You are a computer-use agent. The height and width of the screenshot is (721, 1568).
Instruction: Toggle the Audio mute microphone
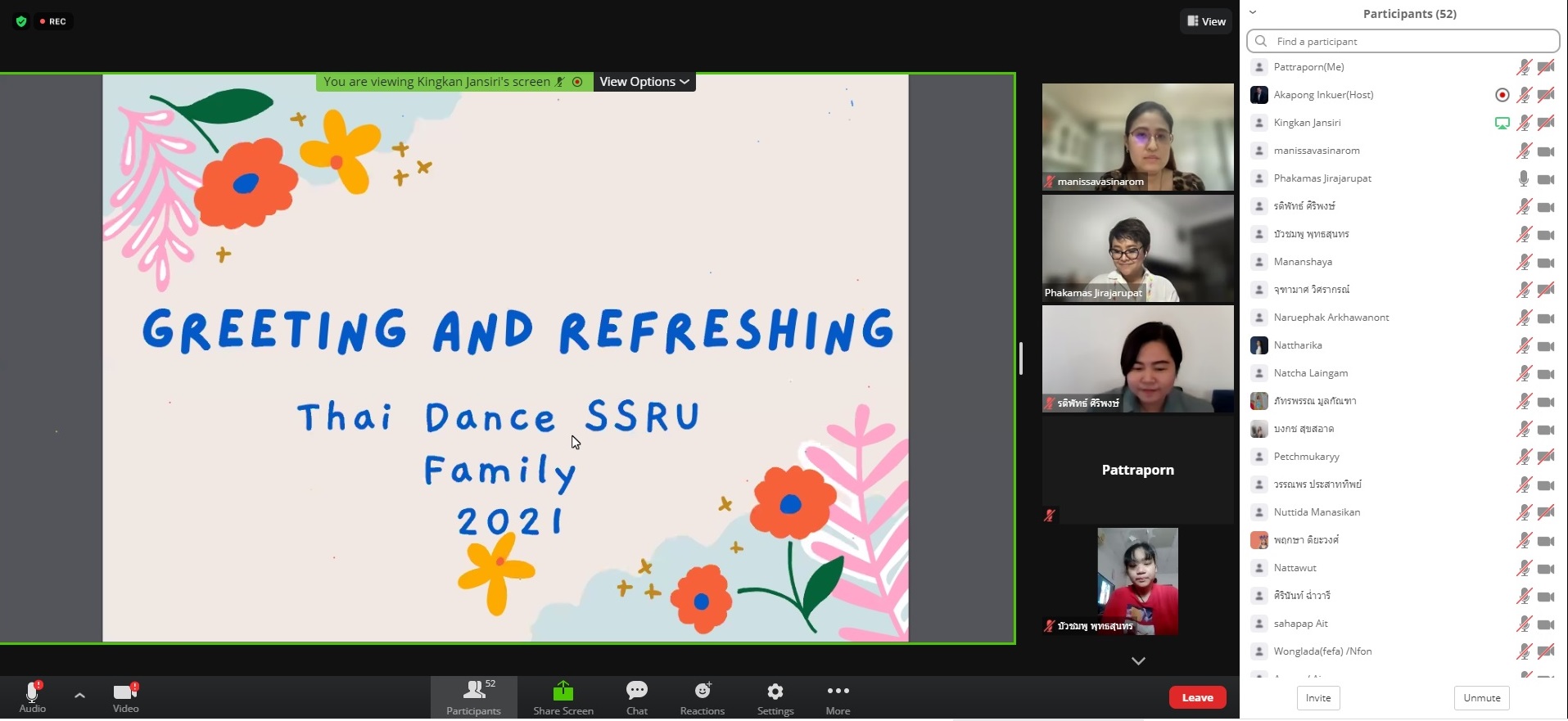32,696
